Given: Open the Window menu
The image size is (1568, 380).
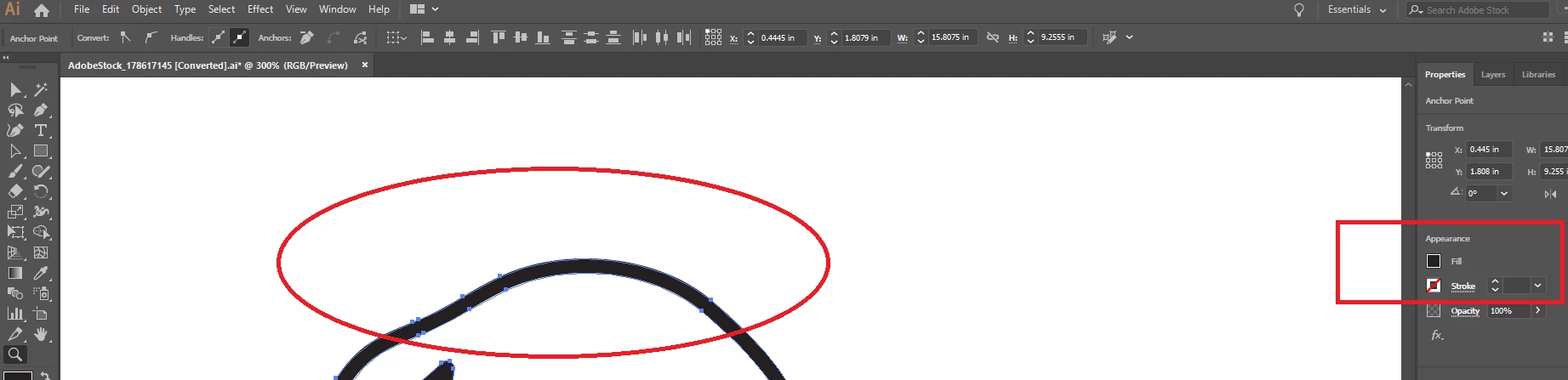Looking at the screenshot, I should [337, 9].
